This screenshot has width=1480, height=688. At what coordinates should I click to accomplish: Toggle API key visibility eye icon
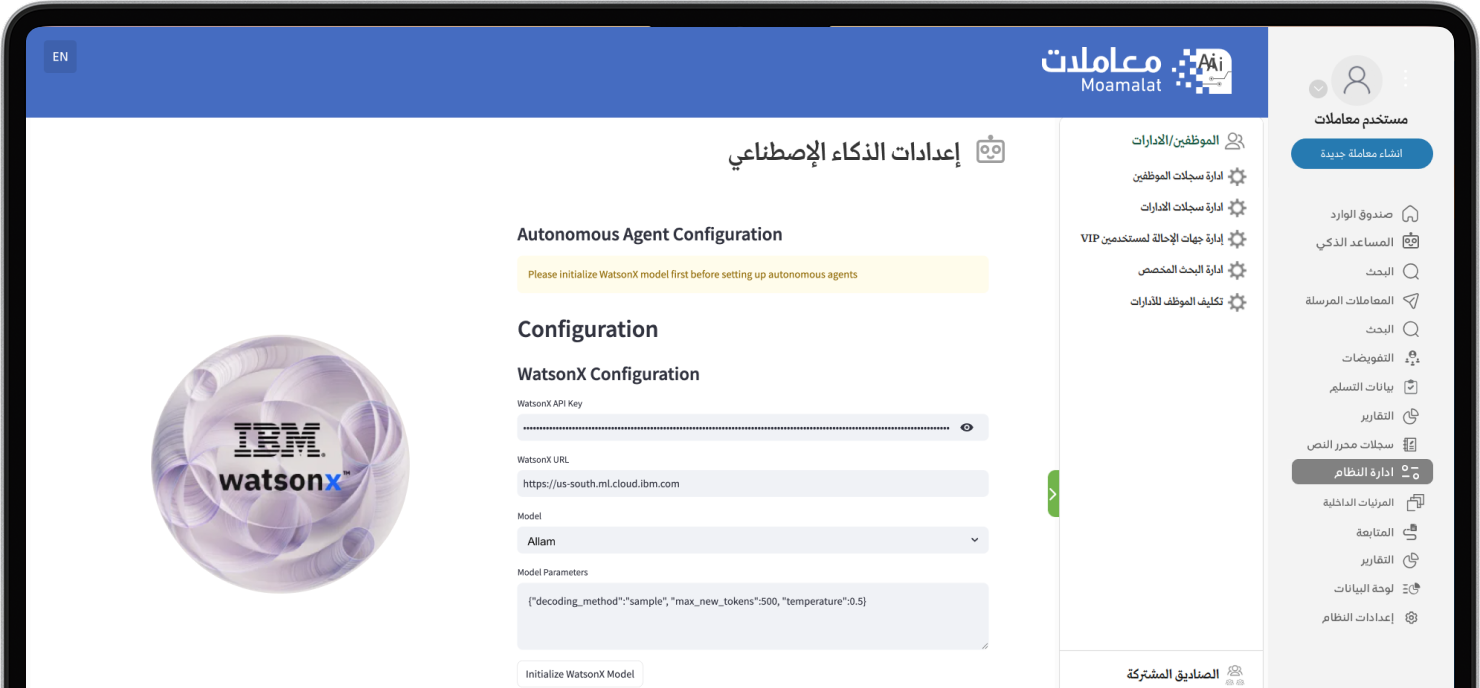click(x=967, y=427)
